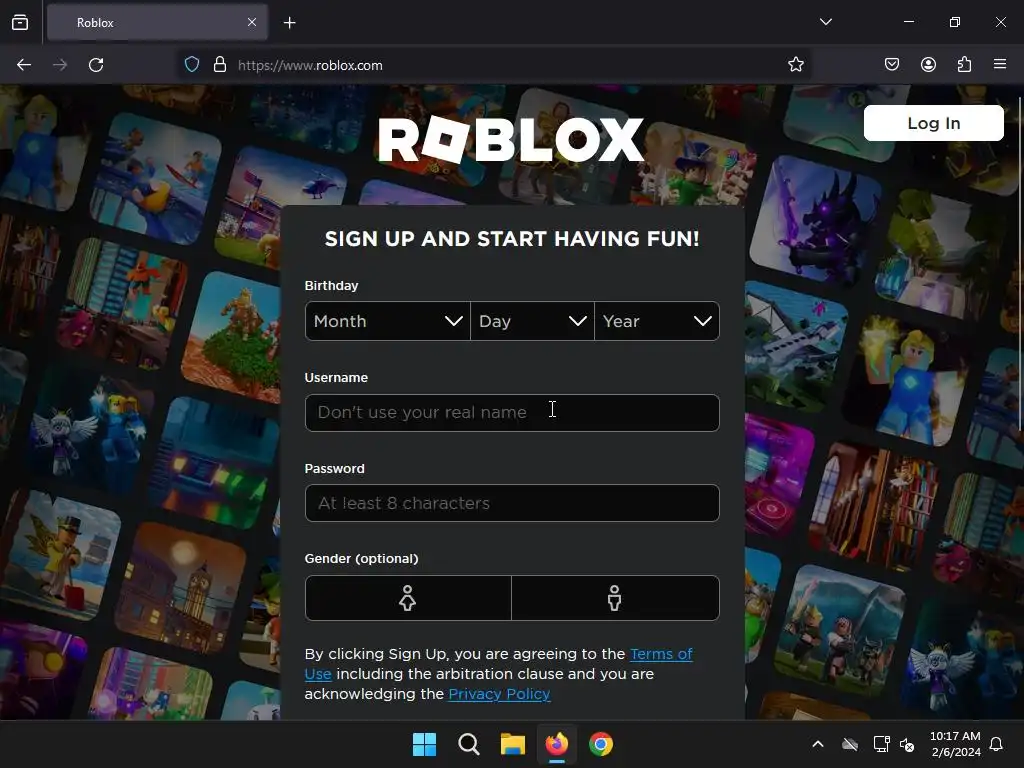Launch Google Chrome from taskbar
Viewport: 1024px width, 768px height.
[601, 744]
